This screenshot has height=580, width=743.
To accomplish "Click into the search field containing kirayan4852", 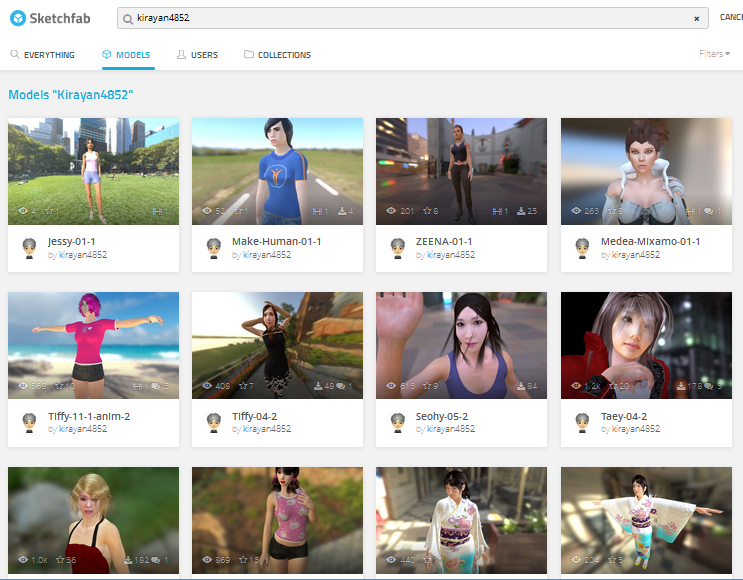I will tap(412, 18).
